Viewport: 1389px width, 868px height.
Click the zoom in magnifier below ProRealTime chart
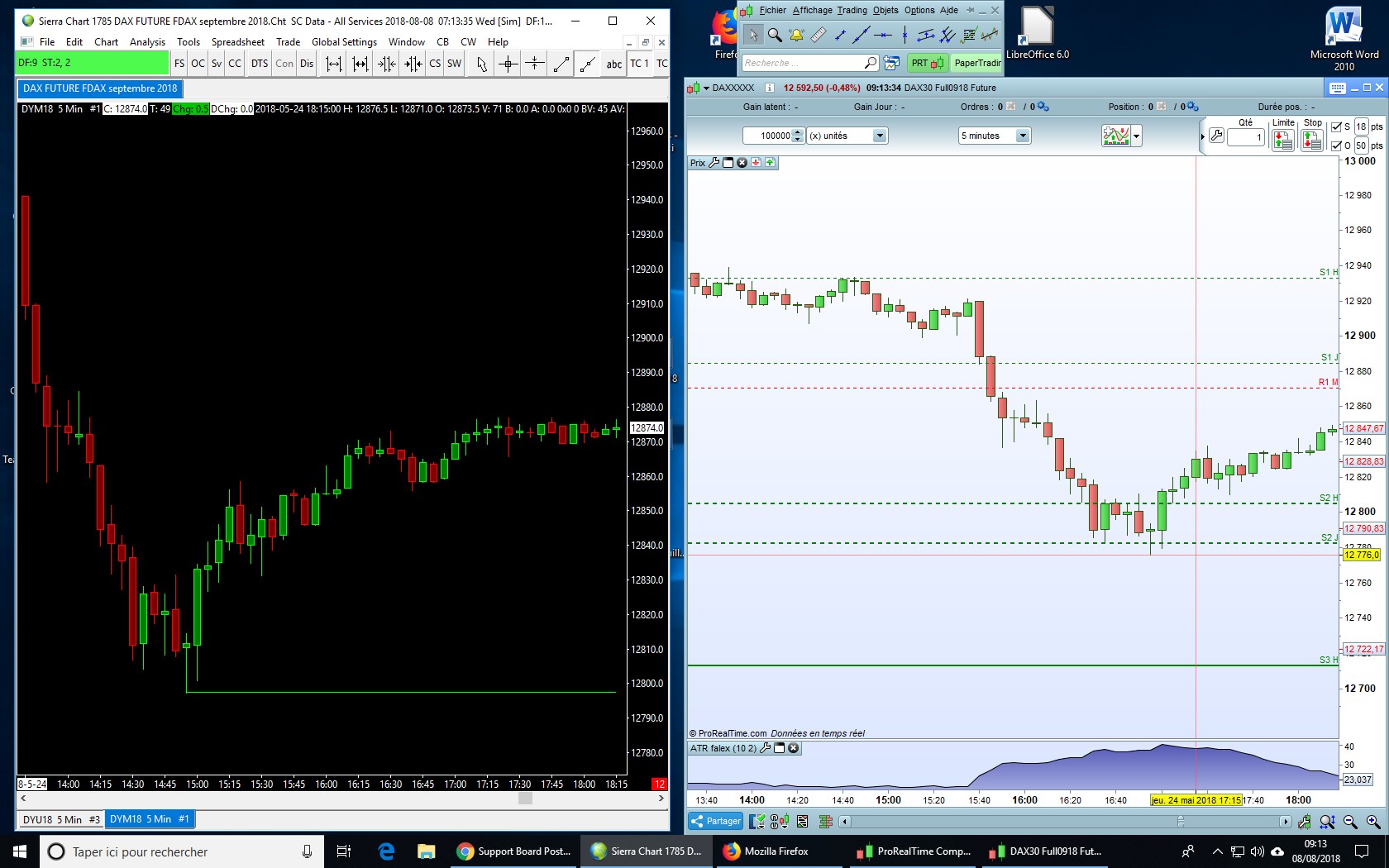point(1373,822)
